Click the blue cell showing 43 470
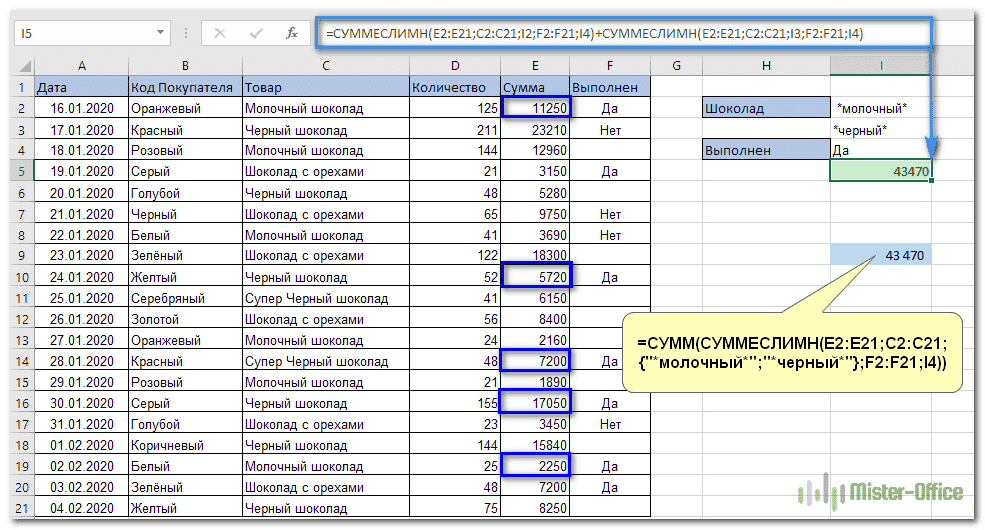 pyautogui.click(x=880, y=256)
